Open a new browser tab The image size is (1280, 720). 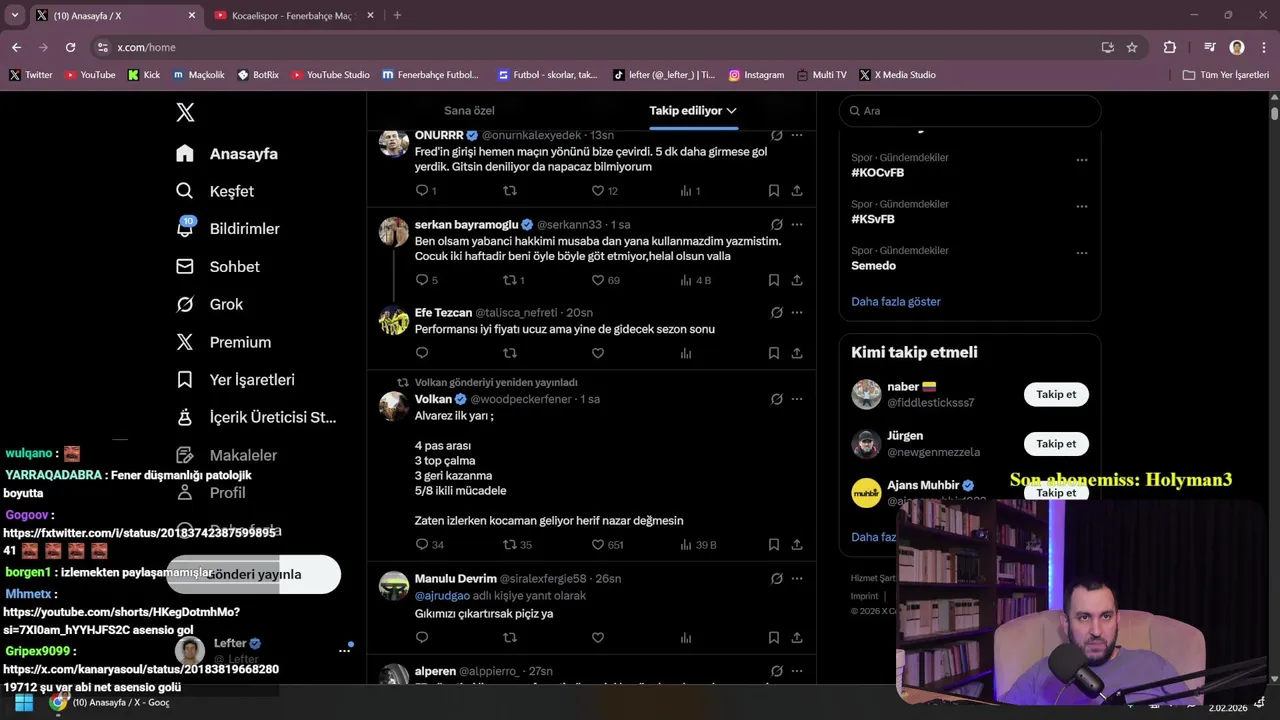pos(397,15)
